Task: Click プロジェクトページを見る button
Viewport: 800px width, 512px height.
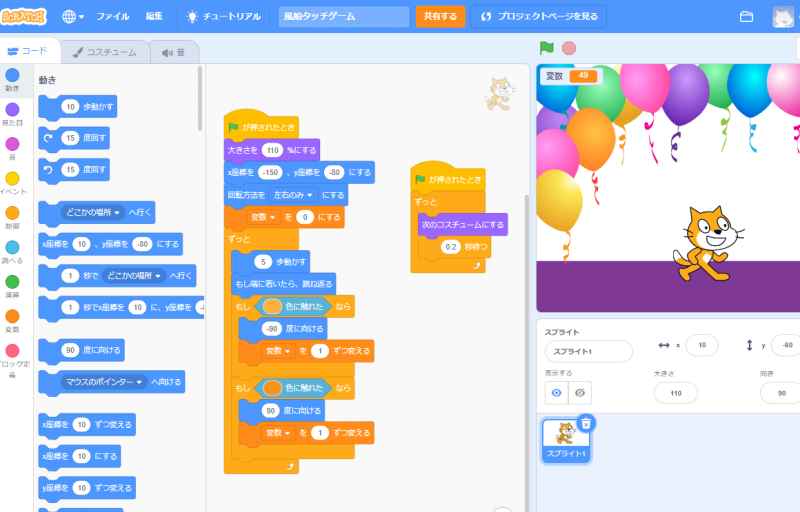Action: pos(539,16)
